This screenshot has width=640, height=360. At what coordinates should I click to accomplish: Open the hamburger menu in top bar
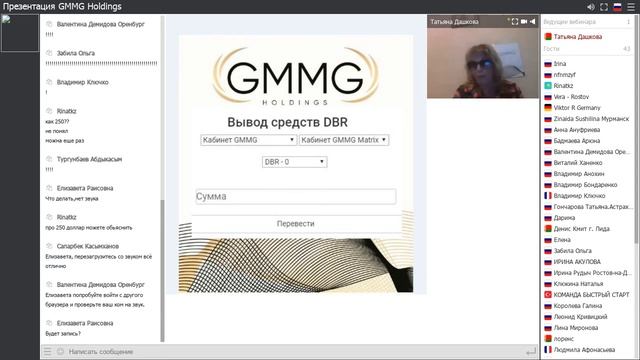631,7
